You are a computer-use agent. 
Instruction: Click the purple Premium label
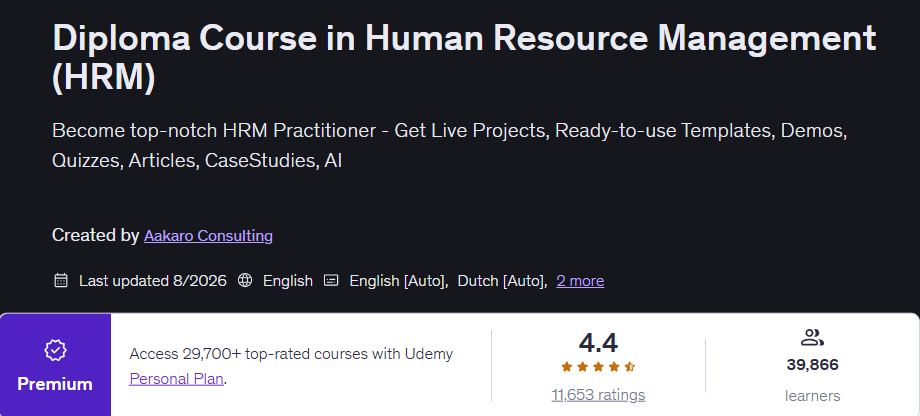pos(55,384)
